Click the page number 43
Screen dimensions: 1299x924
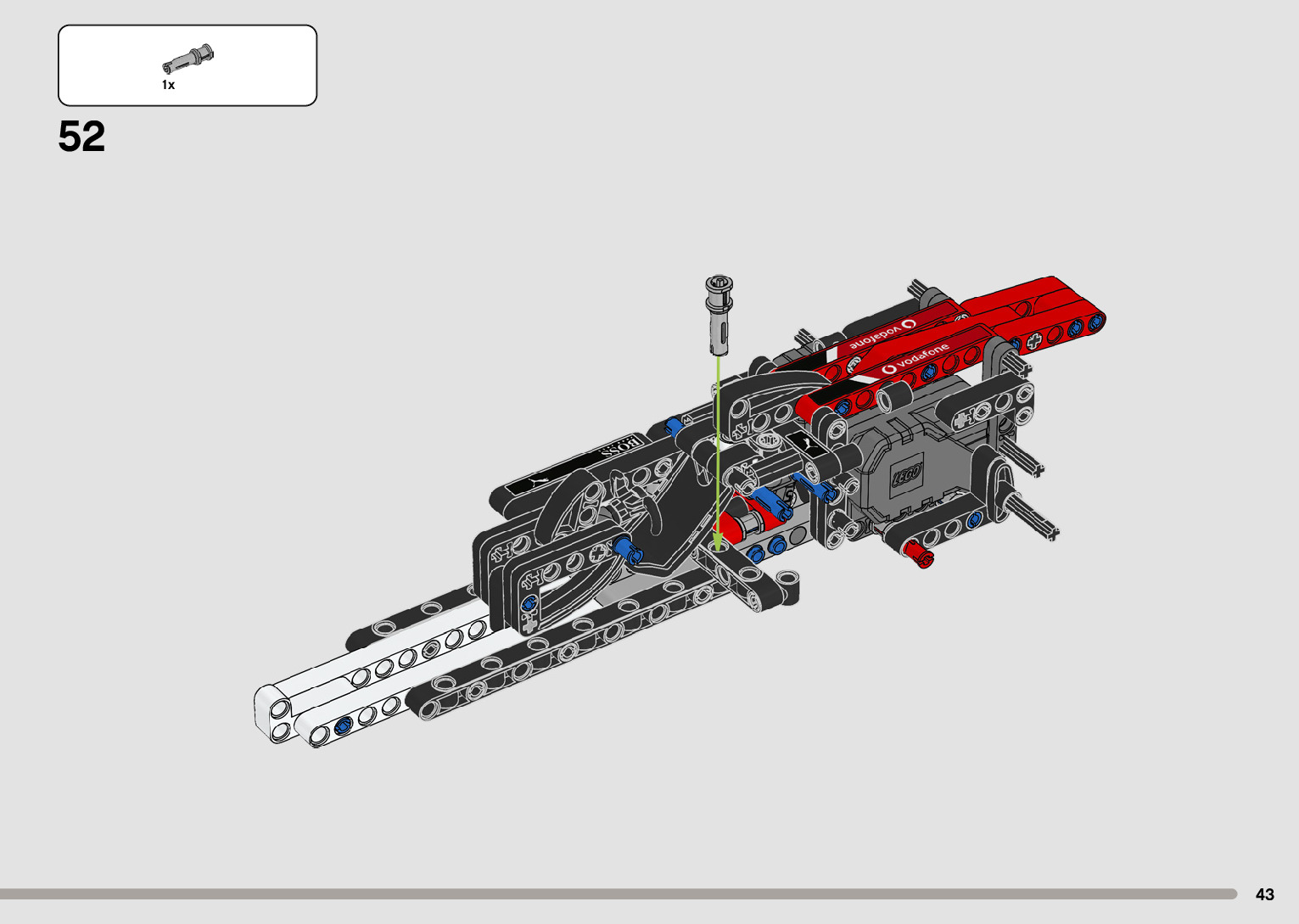(1264, 894)
